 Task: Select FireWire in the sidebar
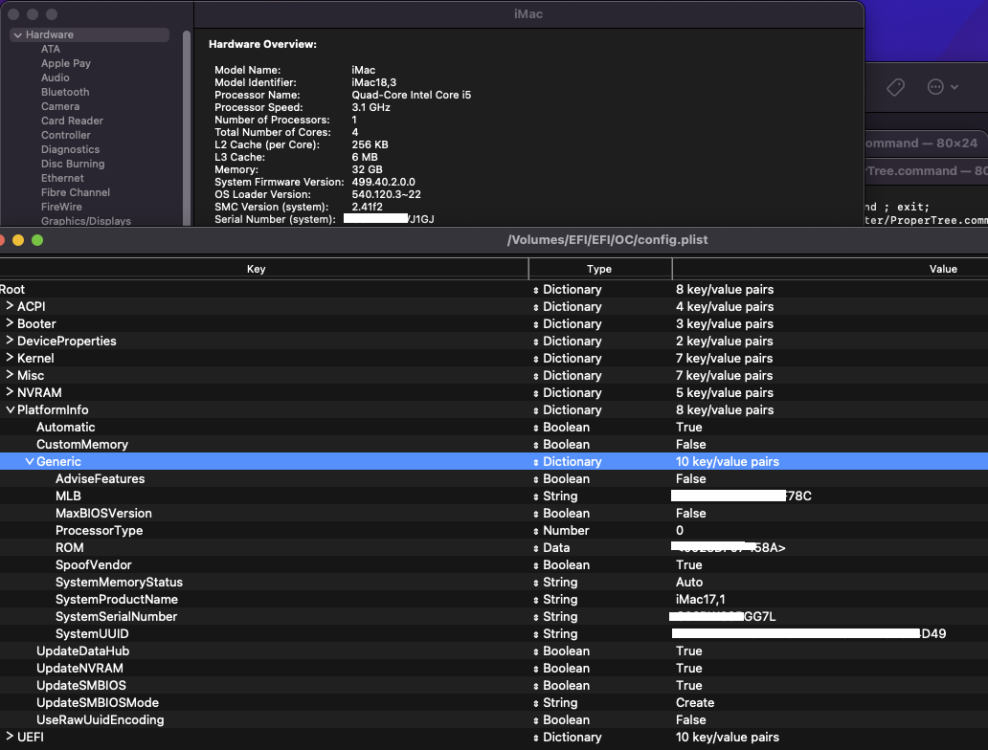(61, 207)
